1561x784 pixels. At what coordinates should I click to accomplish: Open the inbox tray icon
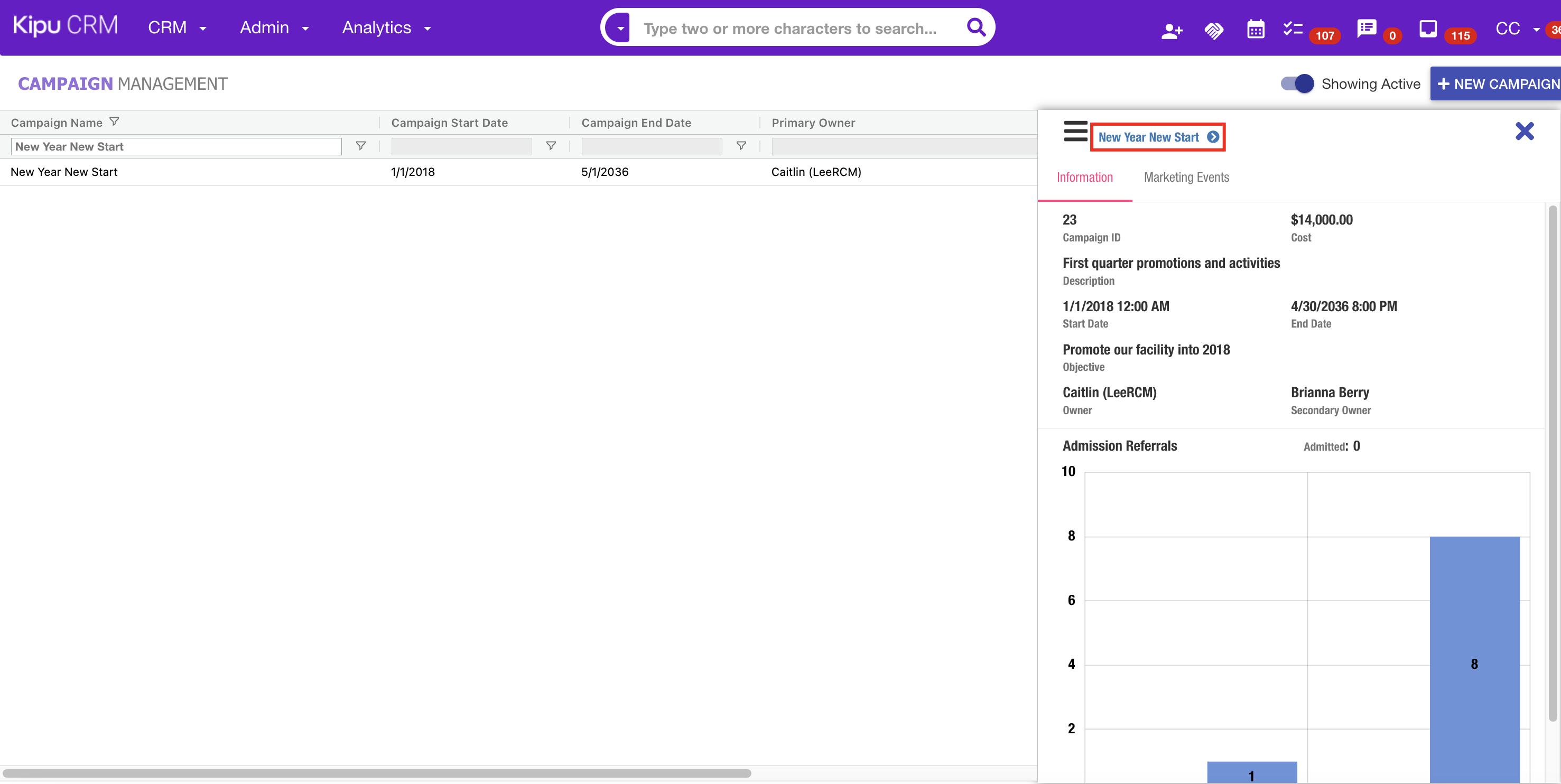pyautogui.click(x=1428, y=29)
